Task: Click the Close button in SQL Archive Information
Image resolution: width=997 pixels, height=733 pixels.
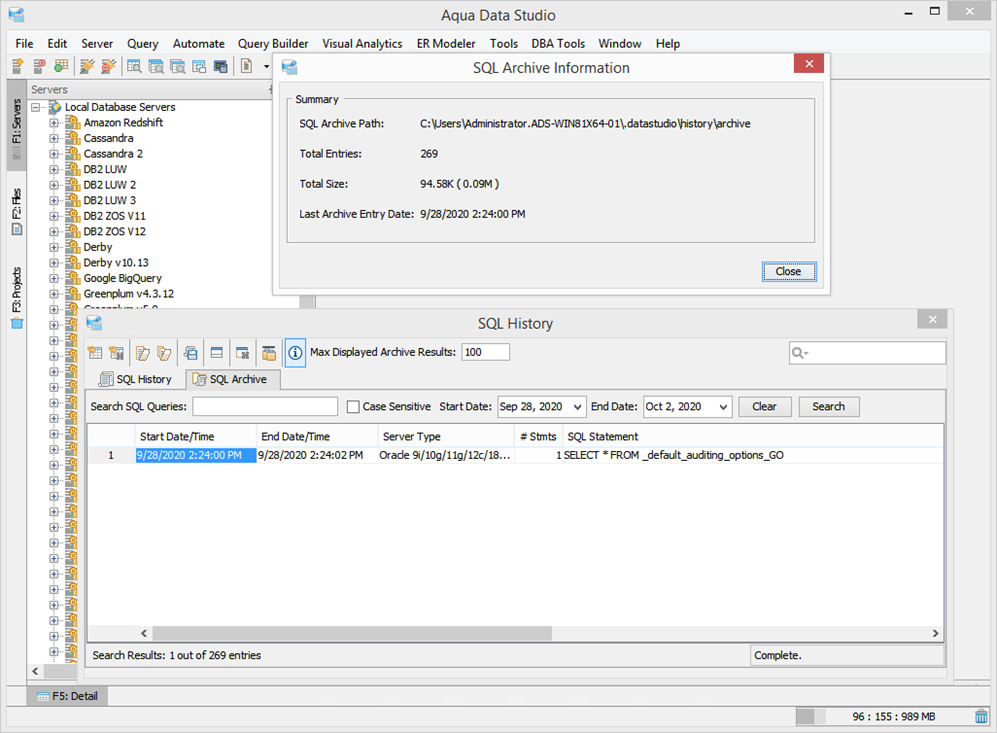Action: [788, 271]
